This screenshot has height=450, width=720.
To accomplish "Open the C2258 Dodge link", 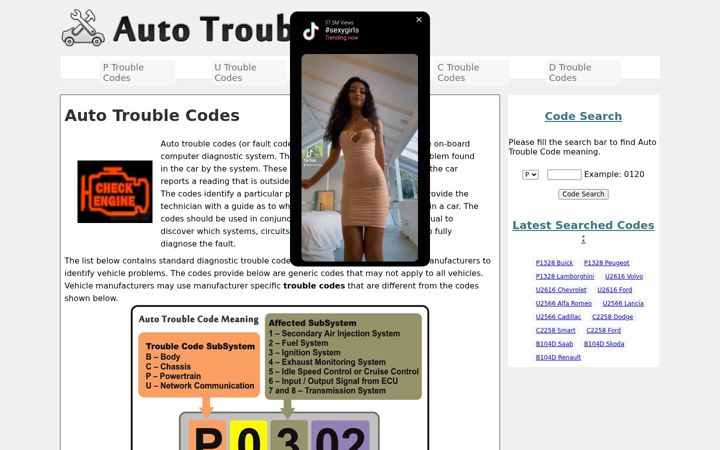I will (613, 317).
